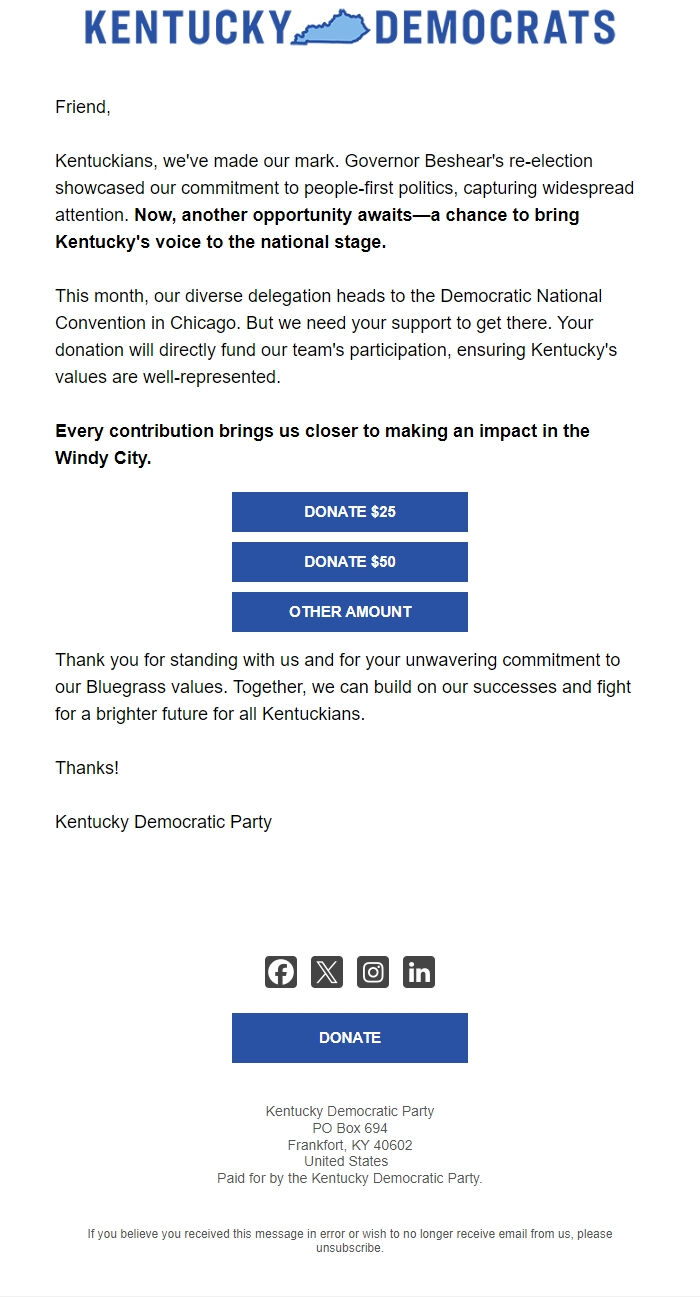
Task: Open the Facebook social icon
Action: 281,971
